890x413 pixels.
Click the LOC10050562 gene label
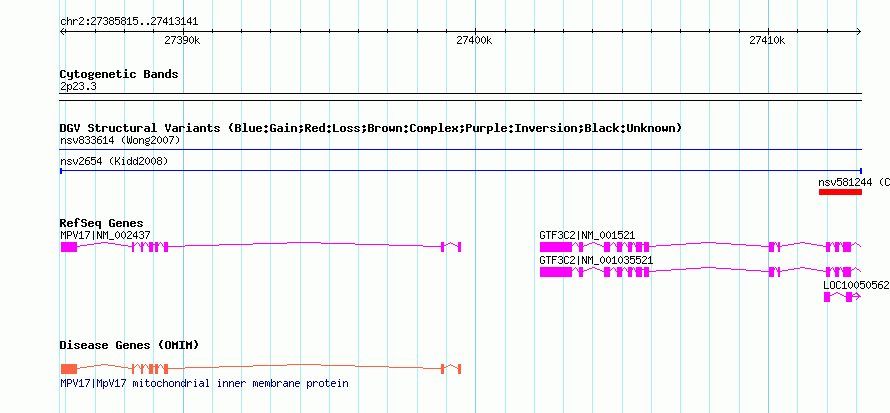pyautogui.click(x=856, y=285)
